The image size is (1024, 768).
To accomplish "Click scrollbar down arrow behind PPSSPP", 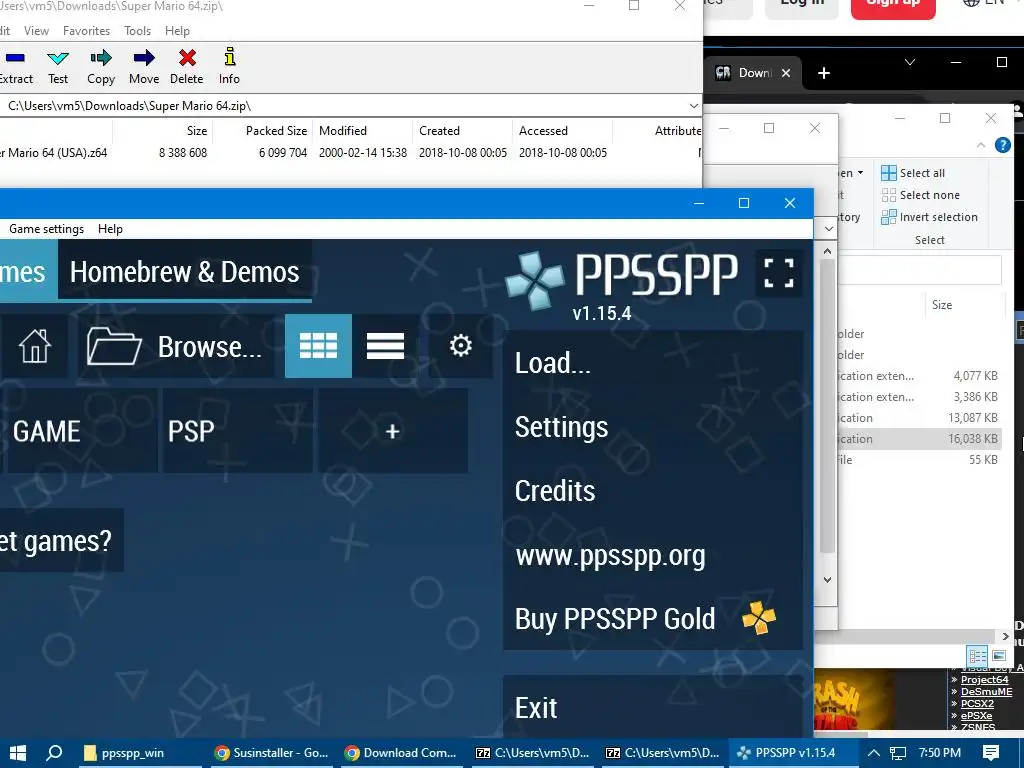I will pyautogui.click(x=827, y=579).
